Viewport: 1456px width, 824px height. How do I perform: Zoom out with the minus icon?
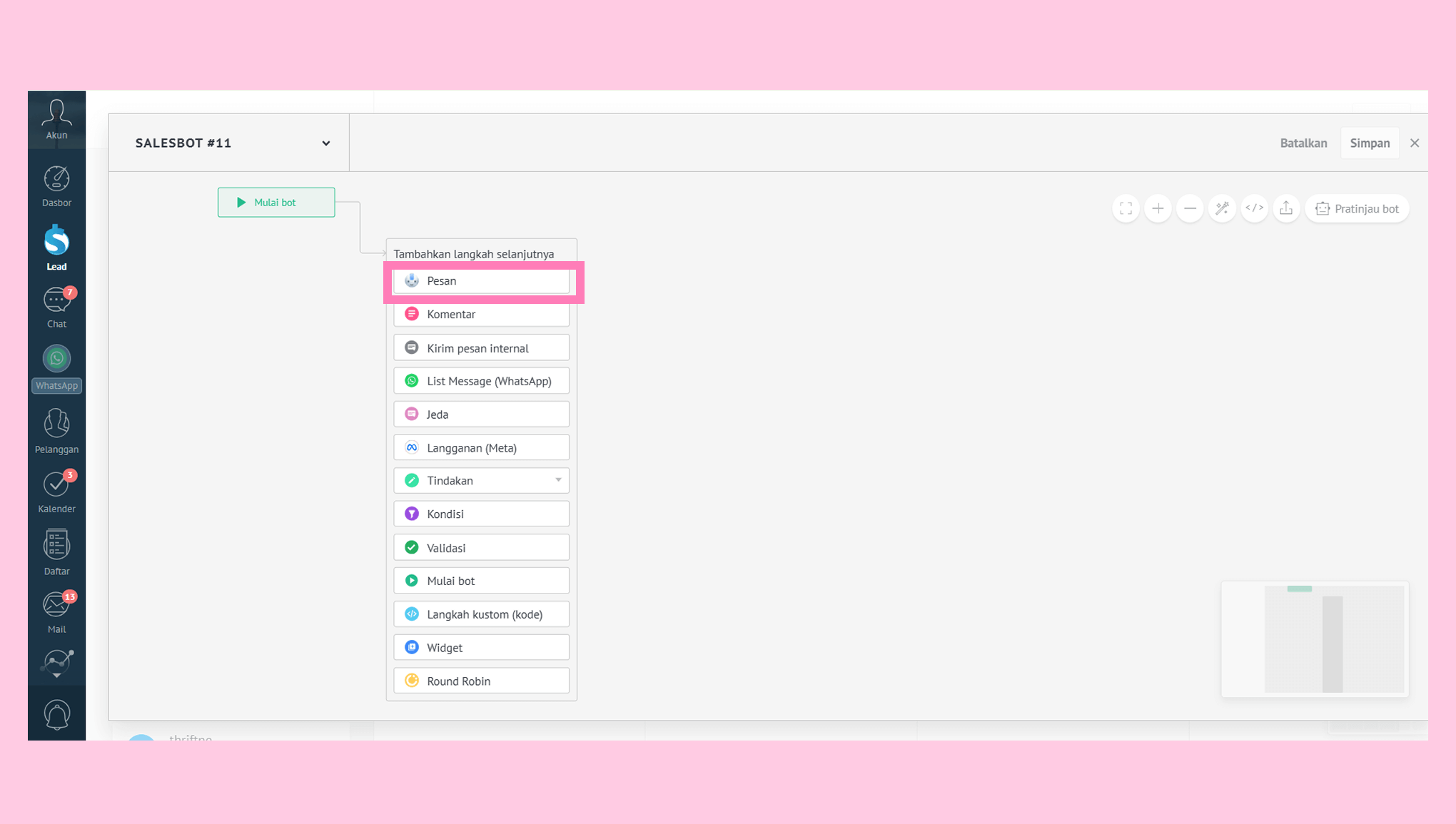pos(1190,208)
